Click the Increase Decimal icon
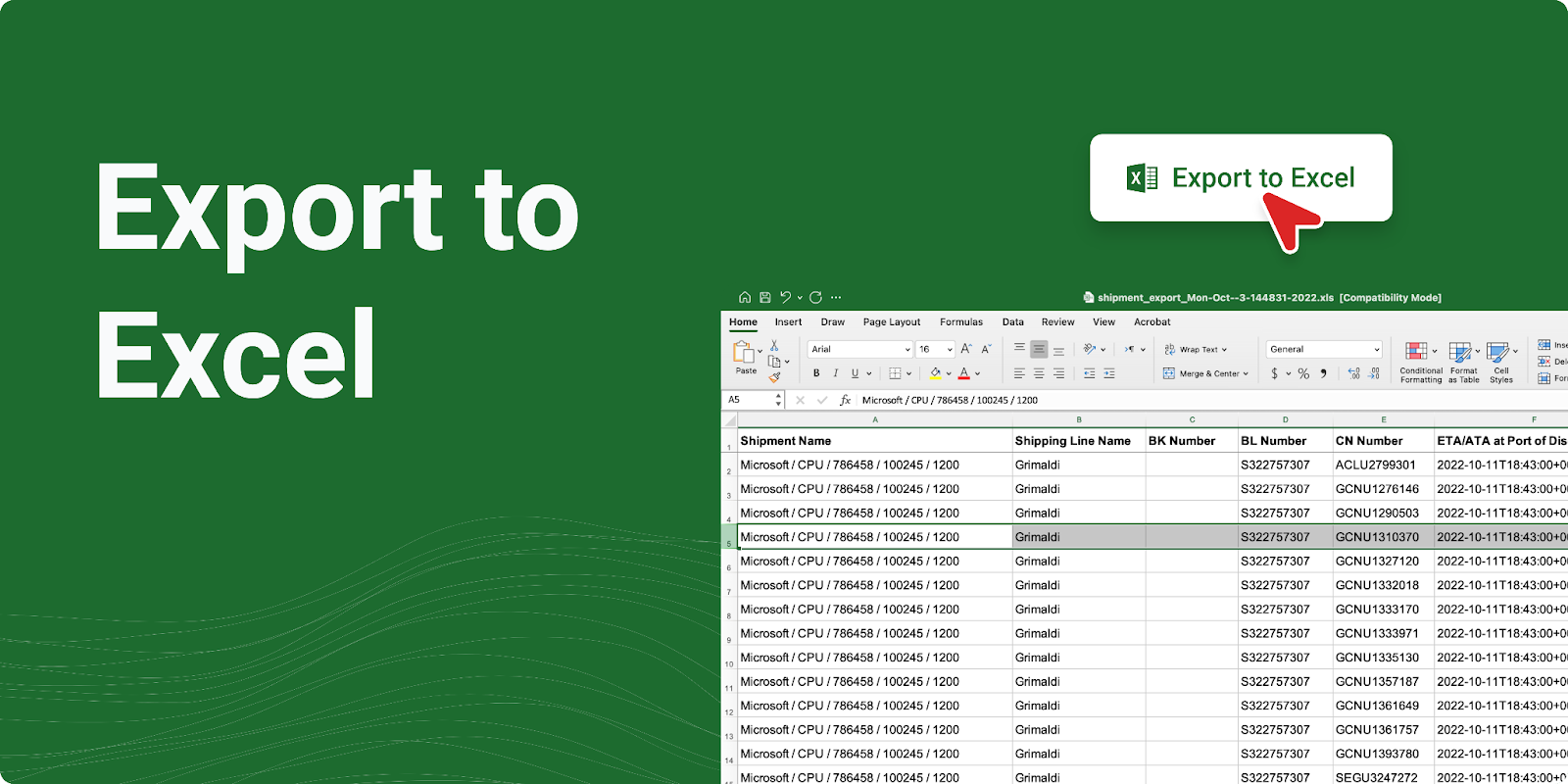This screenshot has width=1568, height=784. tap(1354, 373)
